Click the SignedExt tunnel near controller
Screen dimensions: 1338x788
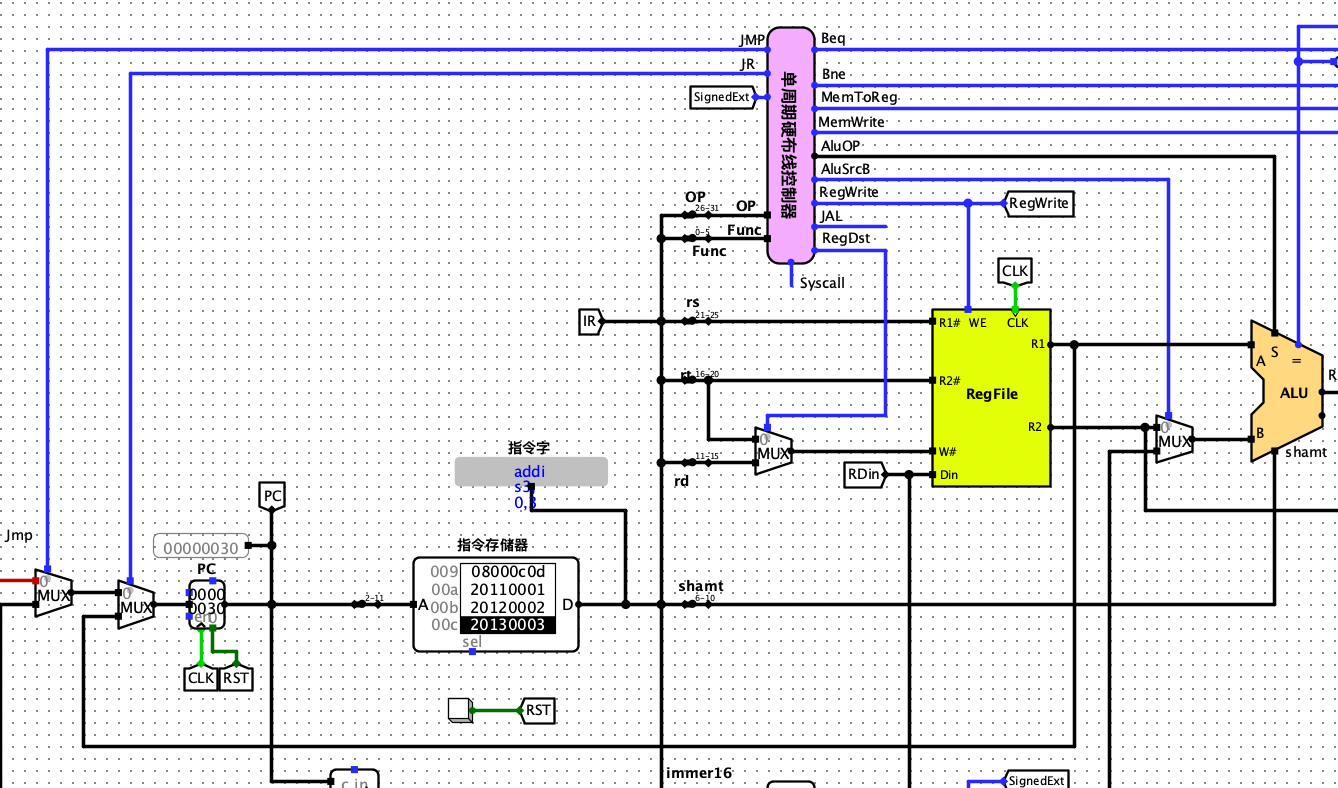(722, 97)
